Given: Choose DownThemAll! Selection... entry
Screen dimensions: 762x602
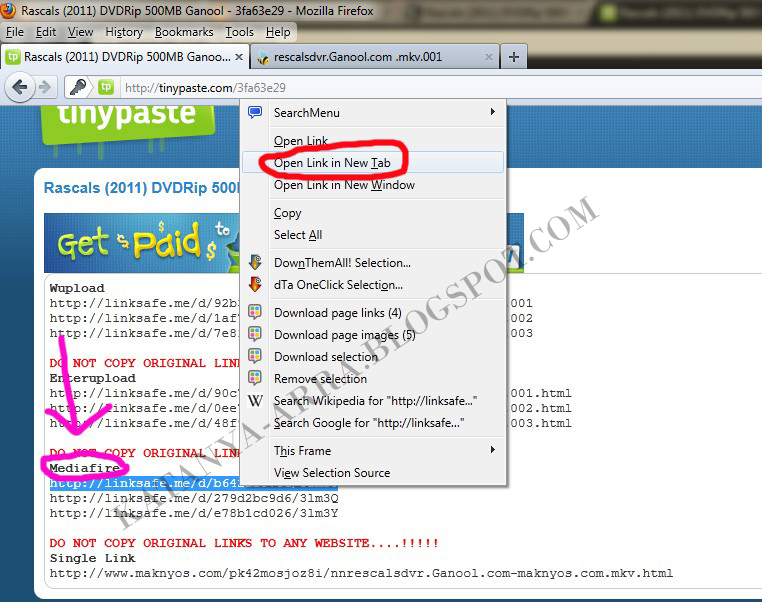Looking at the screenshot, I should pos(373,263).
